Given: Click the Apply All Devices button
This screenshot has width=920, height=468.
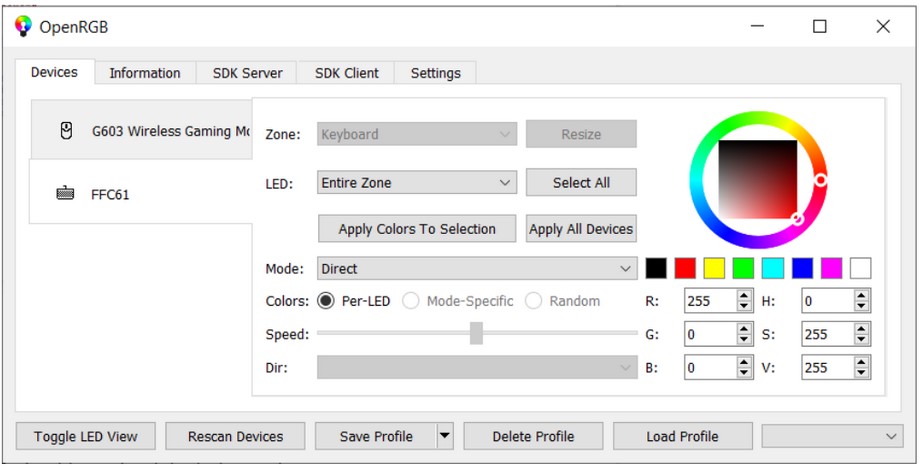Looking at the screenshot, I should click(581, 229).
